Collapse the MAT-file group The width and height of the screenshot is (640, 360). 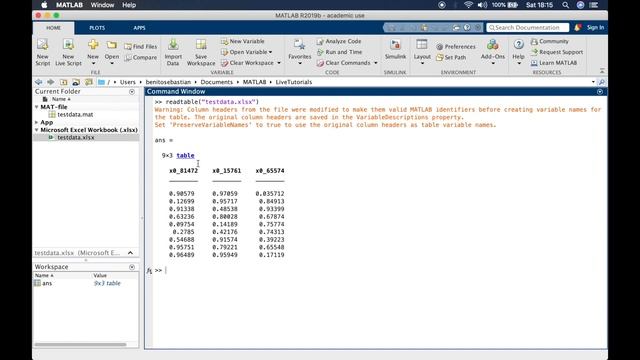pos(37,107)
